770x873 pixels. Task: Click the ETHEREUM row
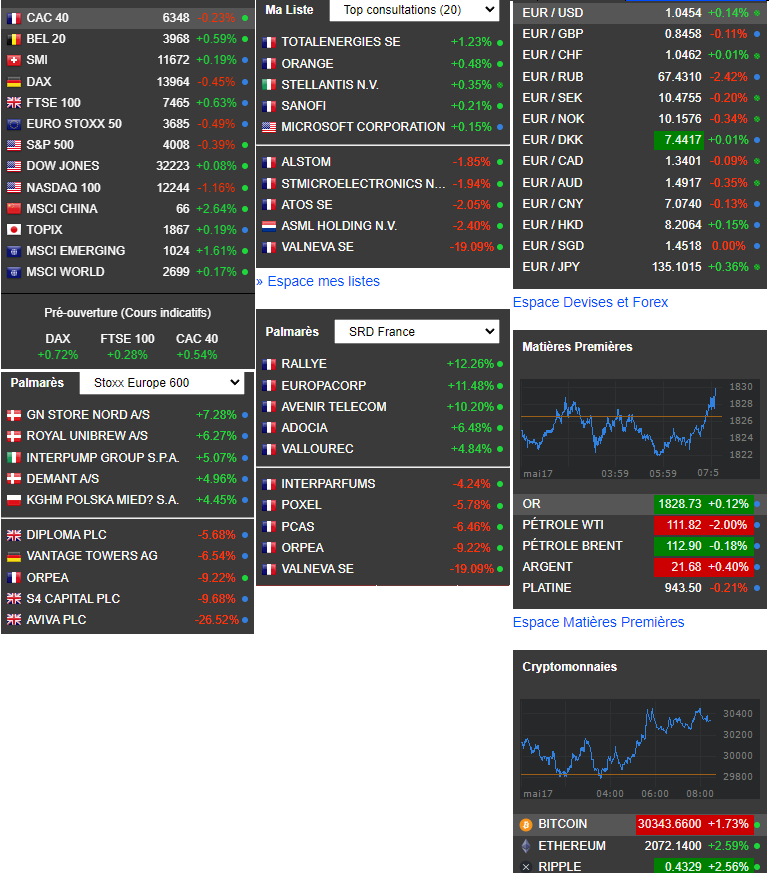coord(640,846)
